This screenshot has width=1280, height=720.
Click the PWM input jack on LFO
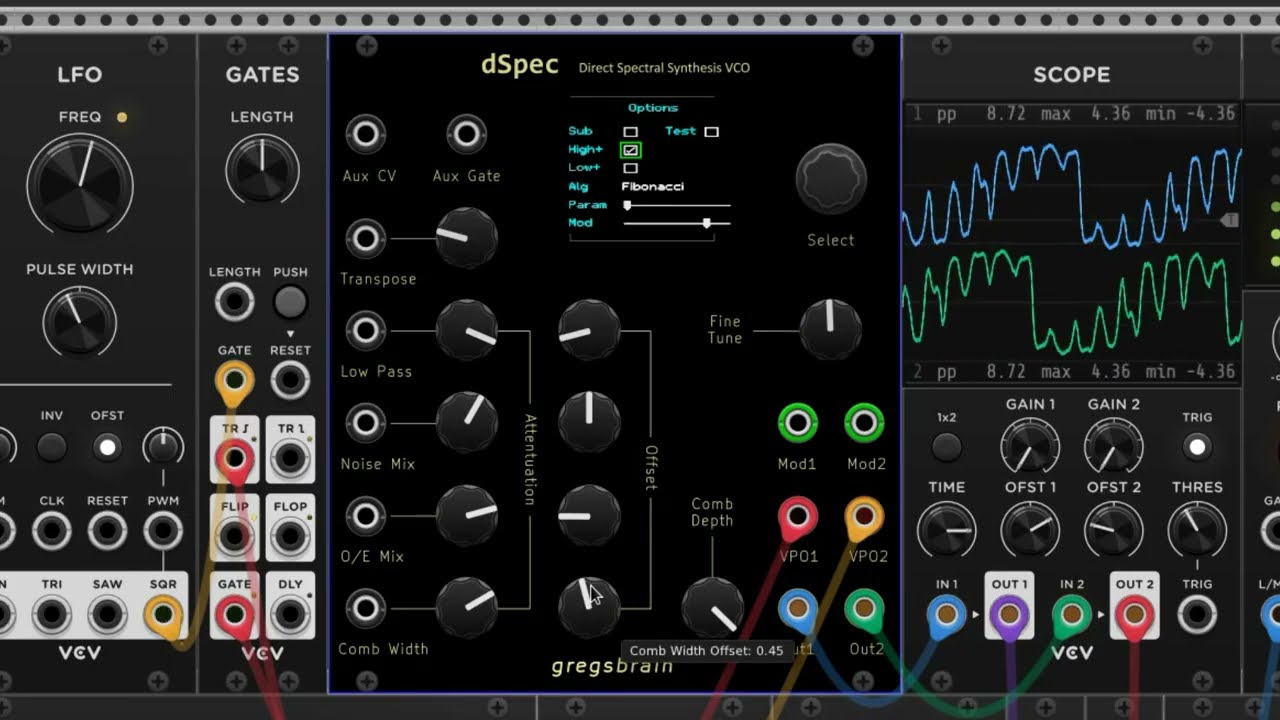pos(163,530)
